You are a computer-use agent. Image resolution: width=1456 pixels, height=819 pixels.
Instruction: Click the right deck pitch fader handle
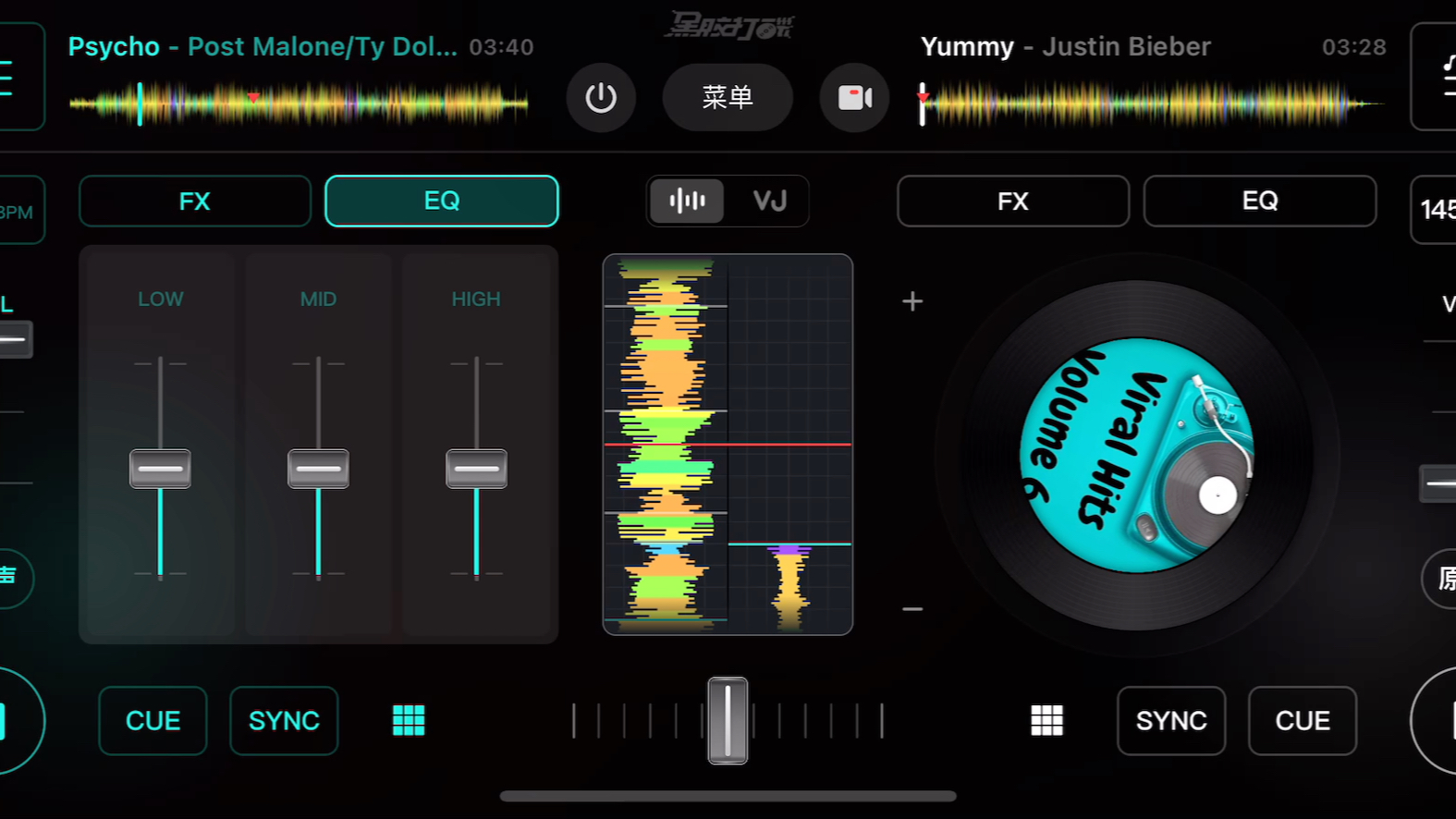(x=1438, y=483)
